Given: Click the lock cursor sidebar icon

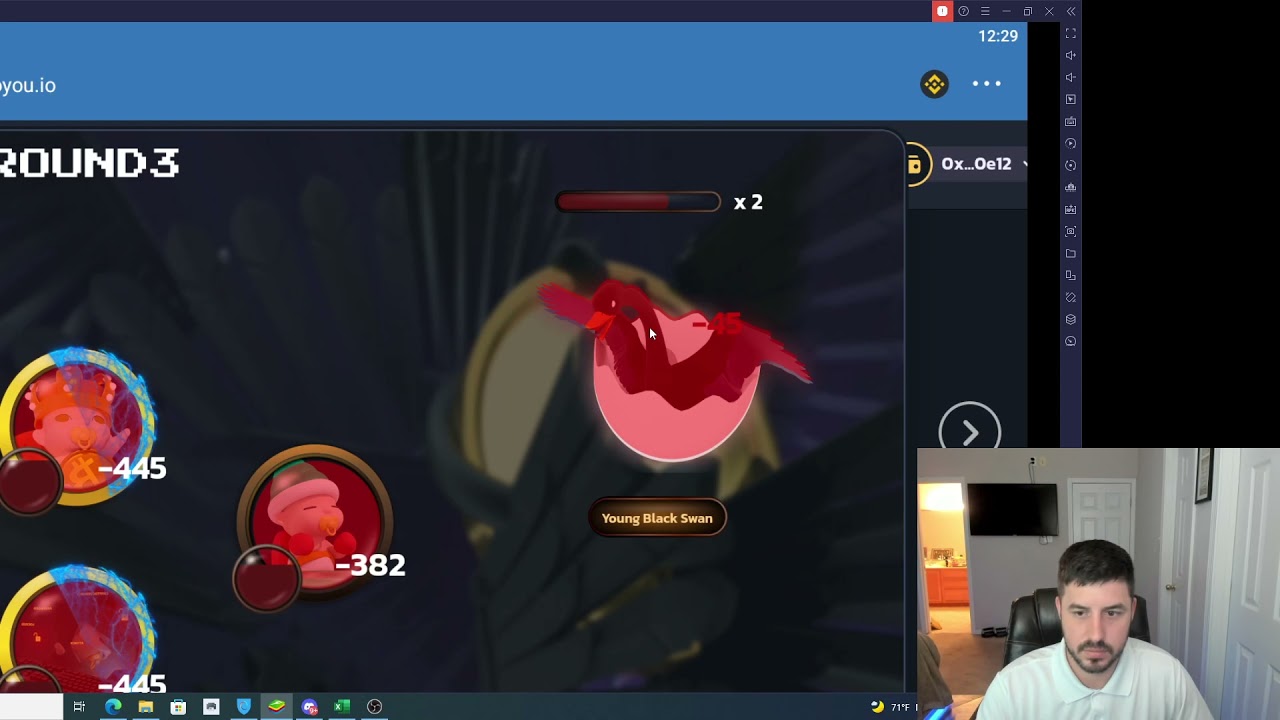Looking at the screenshot, I should pyautogui.click(x=1070, y=100).
